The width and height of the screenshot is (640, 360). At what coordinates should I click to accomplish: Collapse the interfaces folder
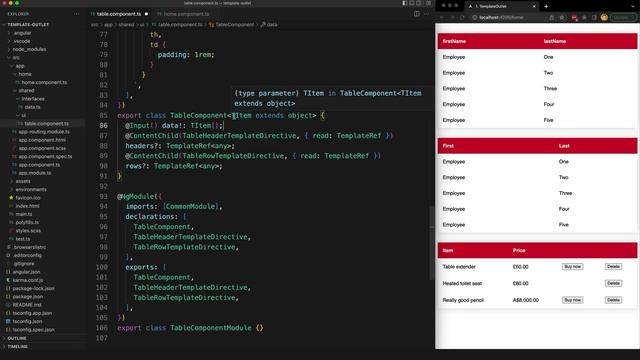click(33, 99)
